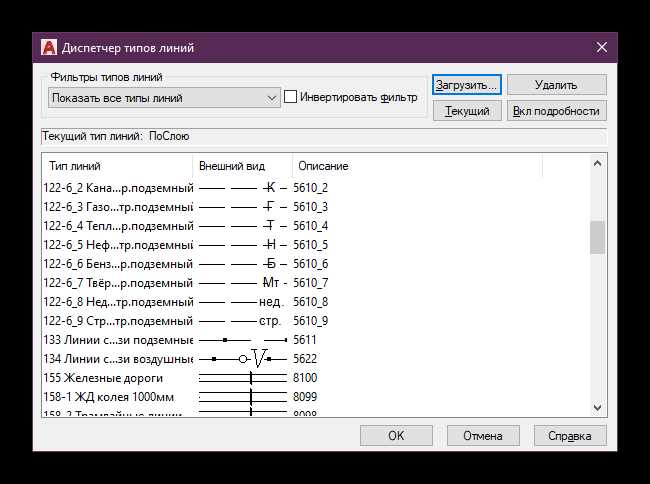Open help with the Справка button

coord(569,436)
